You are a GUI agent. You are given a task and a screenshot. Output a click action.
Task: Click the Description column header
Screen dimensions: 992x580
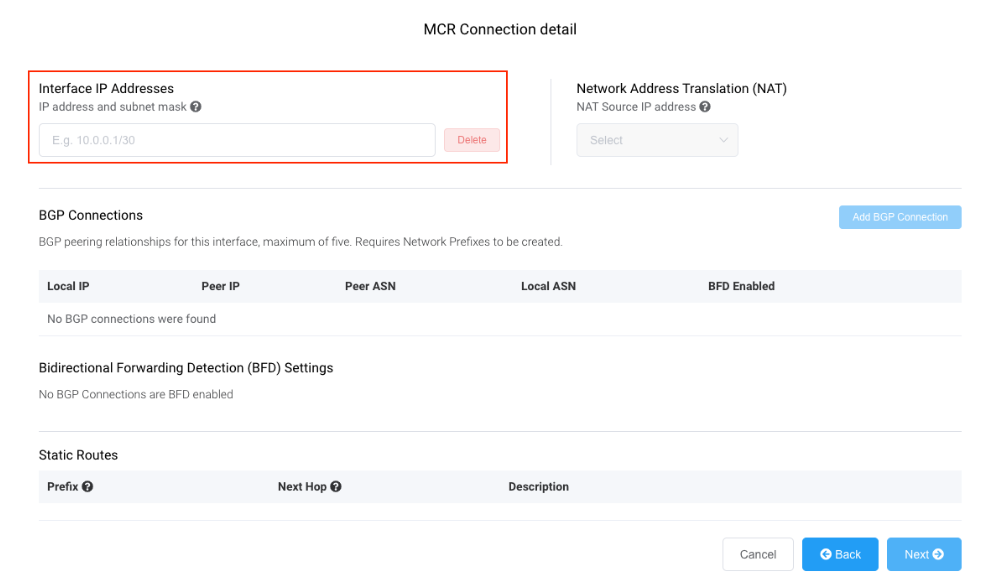[538, 486]
